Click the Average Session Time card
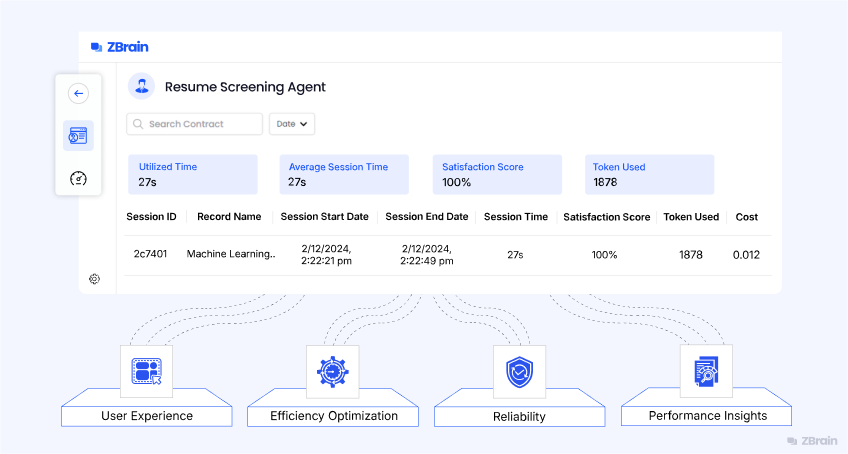This screenshot has height=454, width=848. [x=344, y=174]
